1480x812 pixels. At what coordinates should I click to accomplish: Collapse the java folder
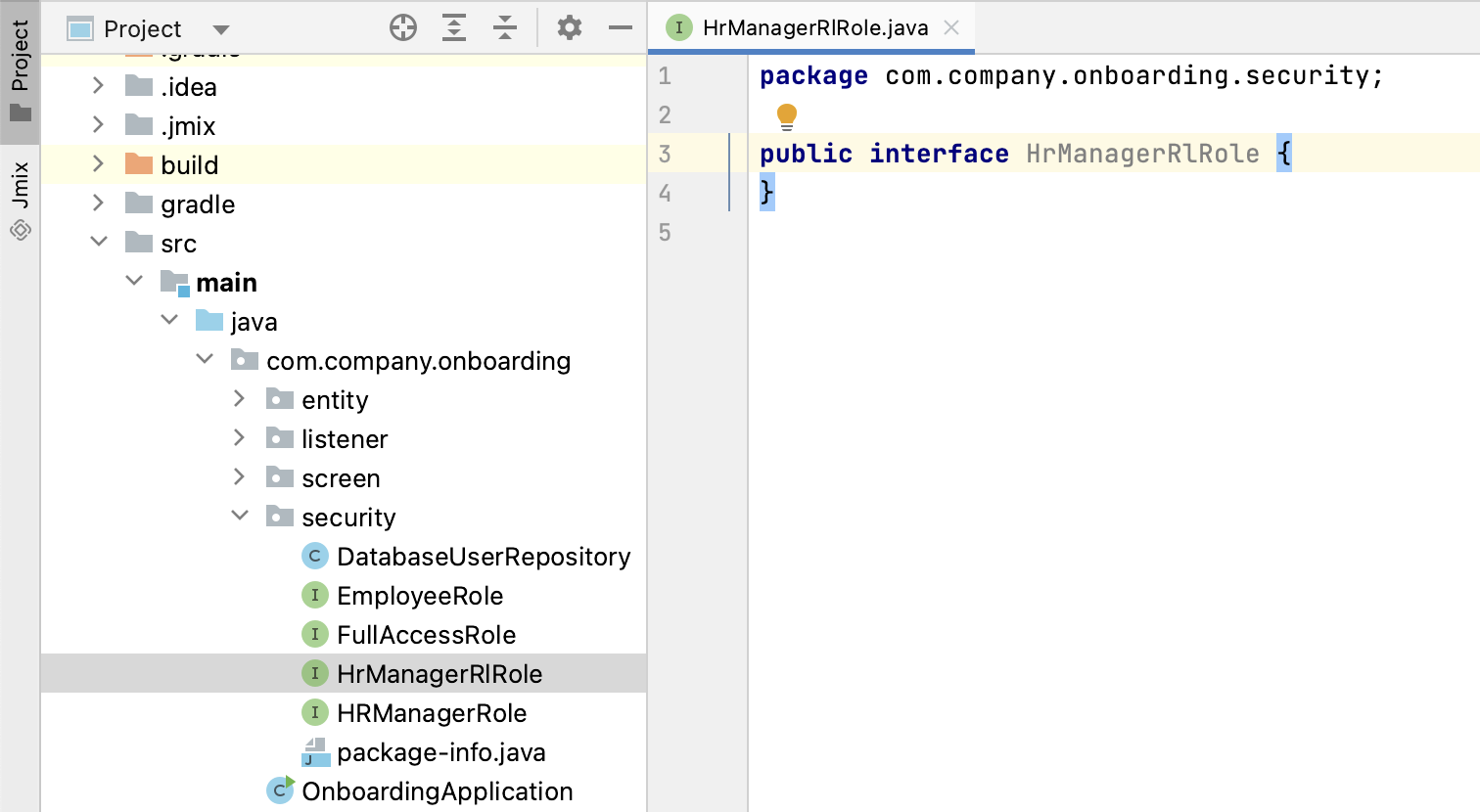(169, 320)
